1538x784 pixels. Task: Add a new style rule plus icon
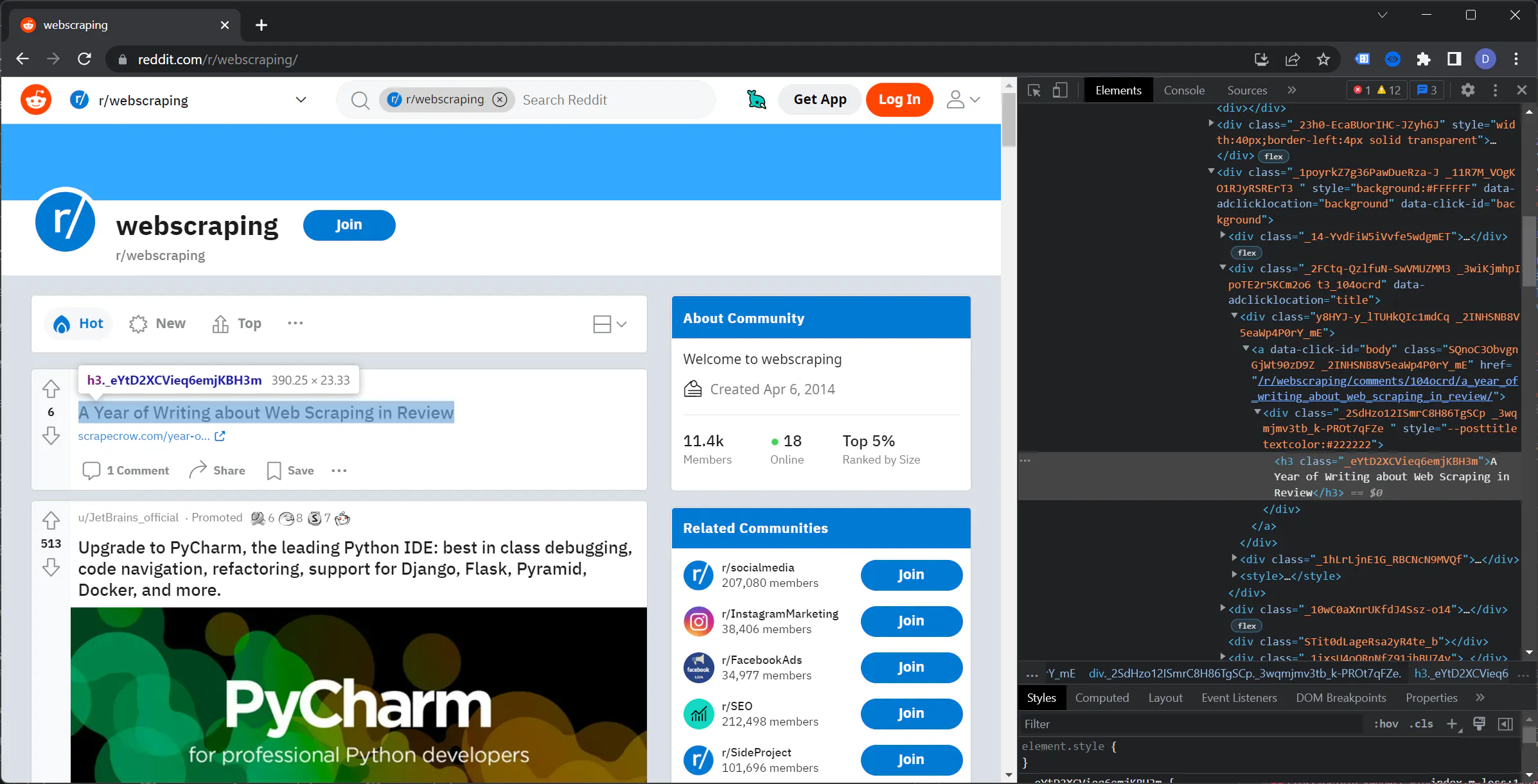pos(1452,724)
